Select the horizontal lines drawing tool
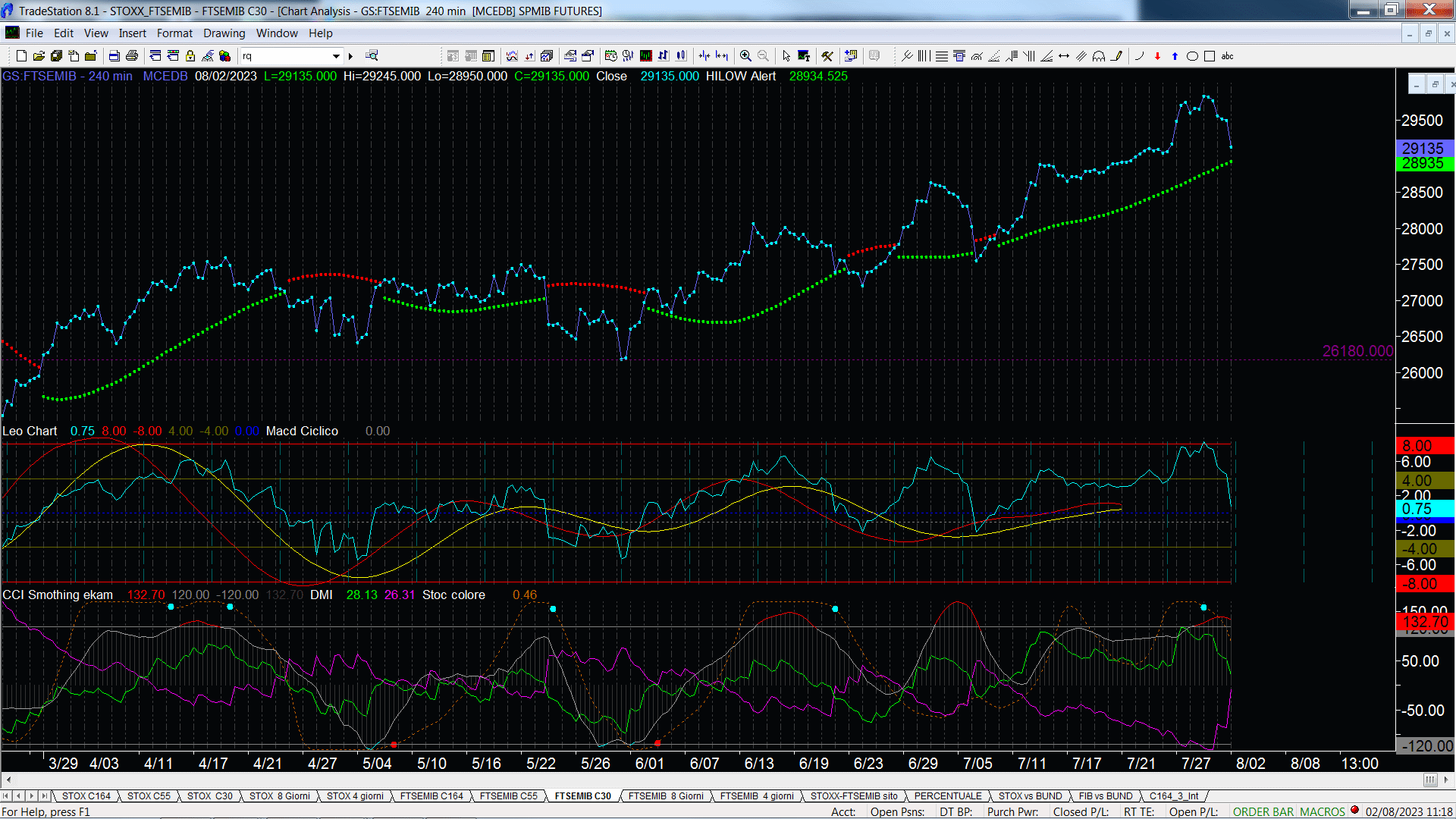The image size is (1456, 819). pos(942,56)
